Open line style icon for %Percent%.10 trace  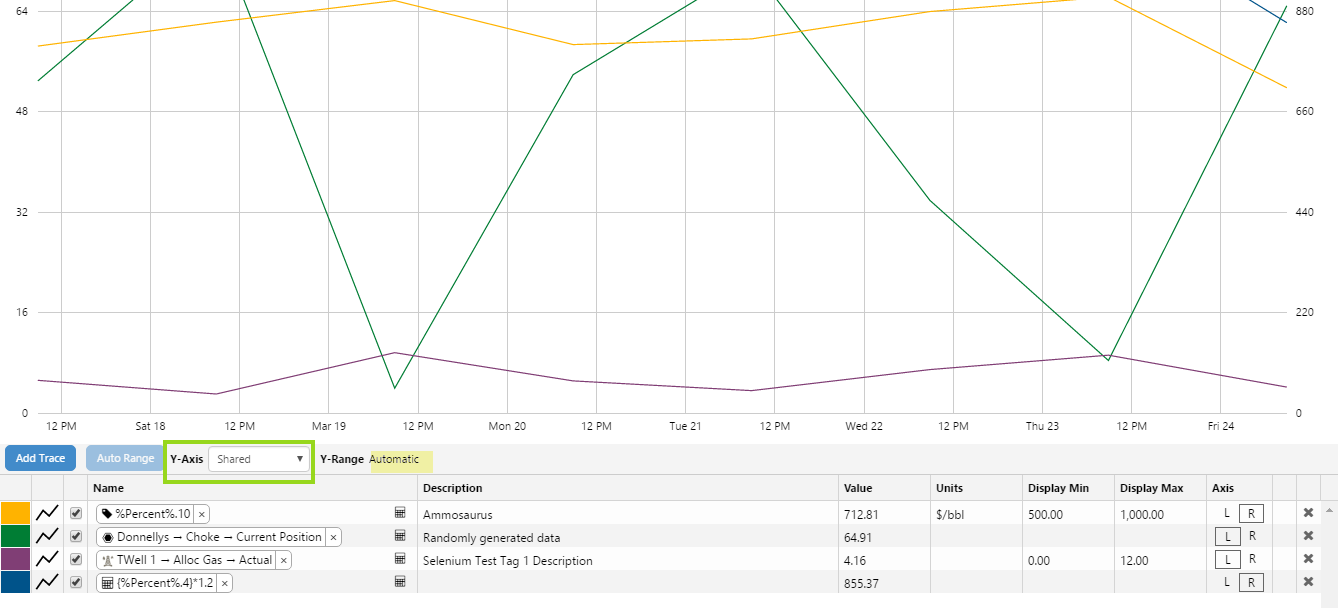47,513
